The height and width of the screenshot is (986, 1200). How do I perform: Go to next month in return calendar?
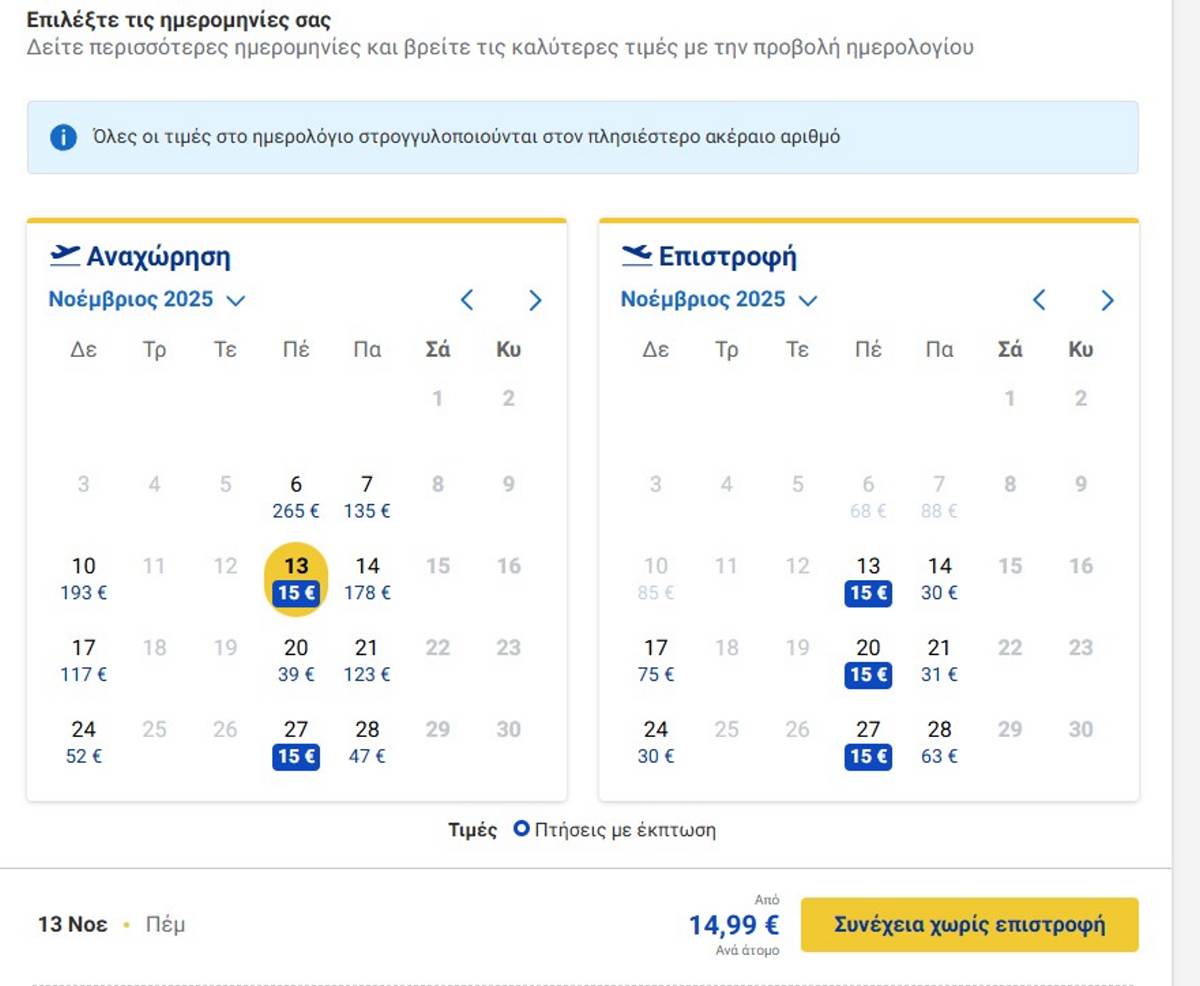pyautogui.click(x=1107, y=300)
